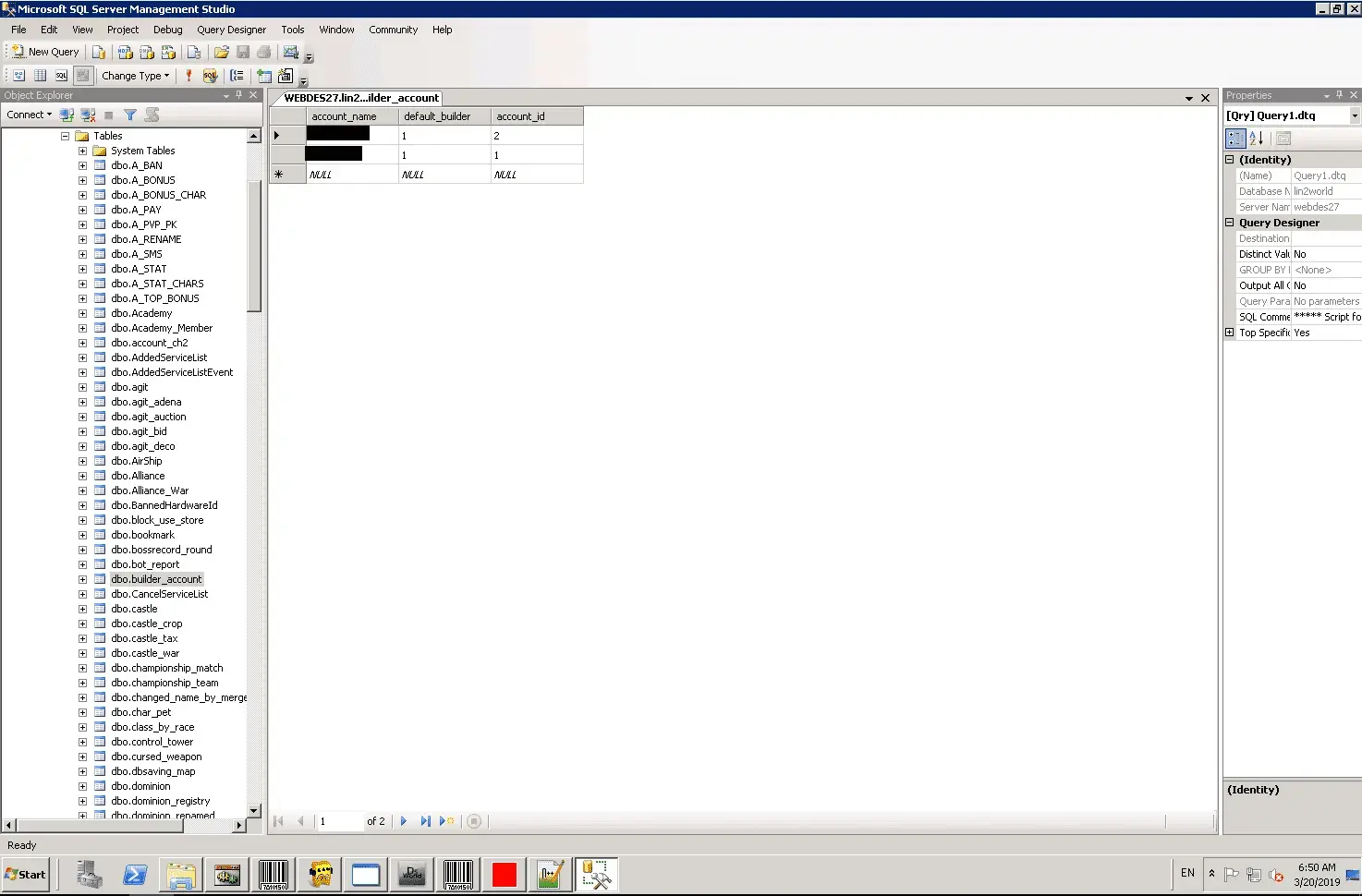Collapse the Tables folder node

tap(66, 136)
